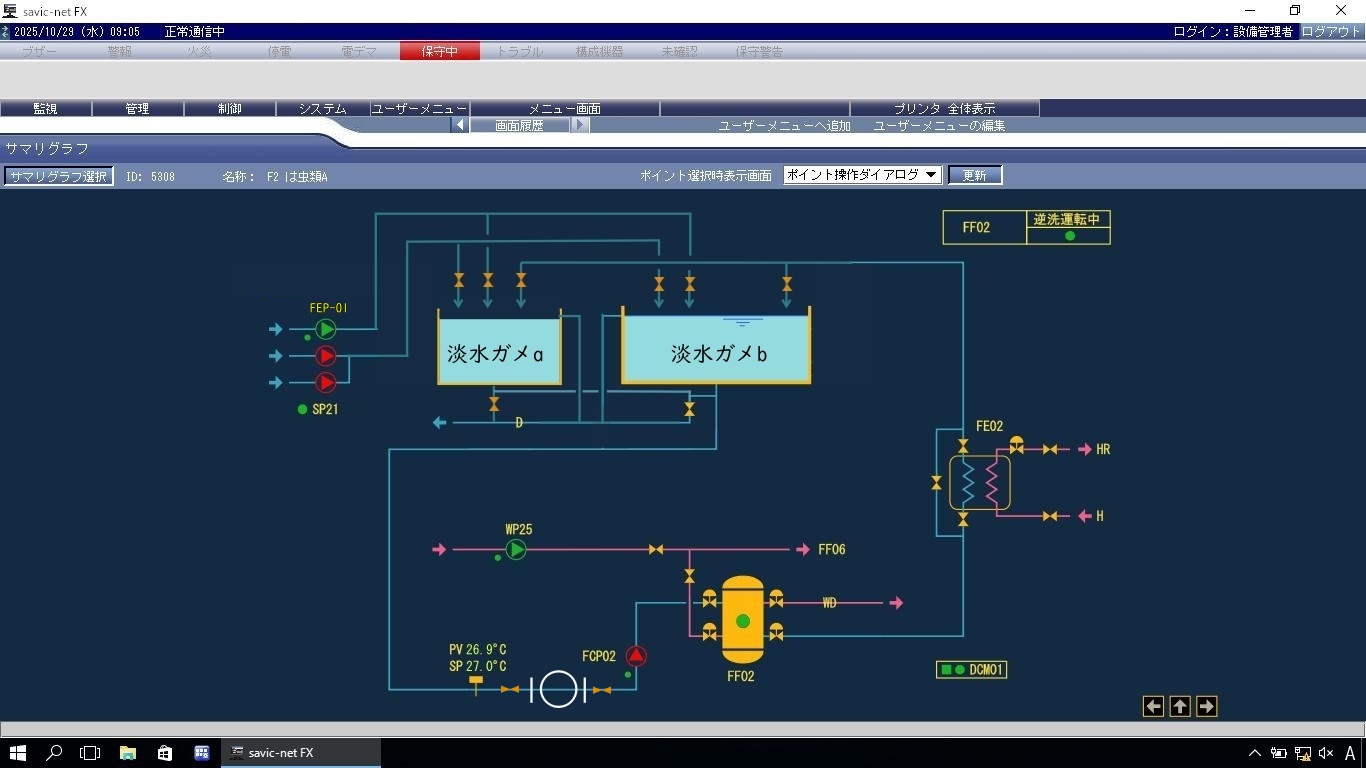Screen dimensions: 1366x768
Task: Mute sound via the taskbar speaker icon
Action: click(1326, 753)
